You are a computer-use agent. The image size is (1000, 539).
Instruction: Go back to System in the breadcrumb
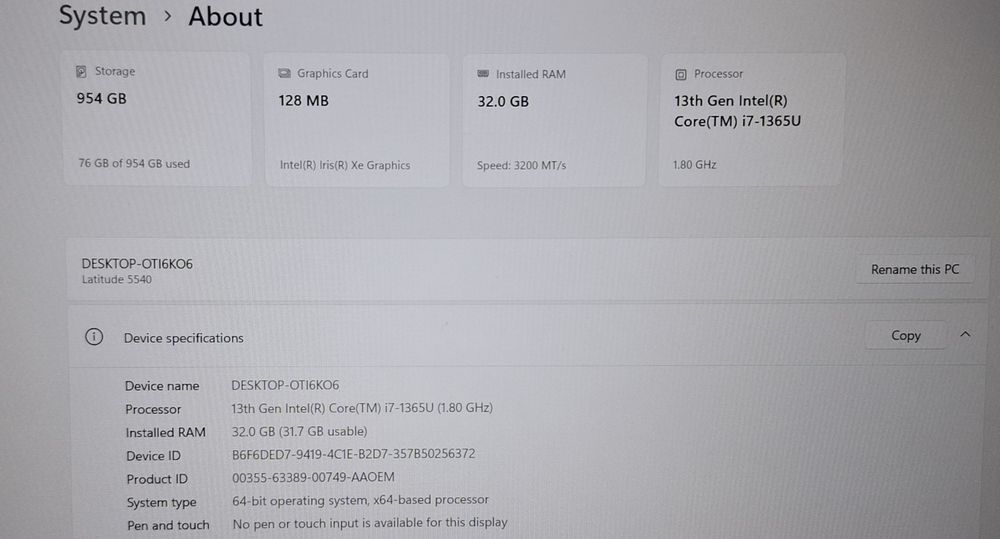coord(102,16)
